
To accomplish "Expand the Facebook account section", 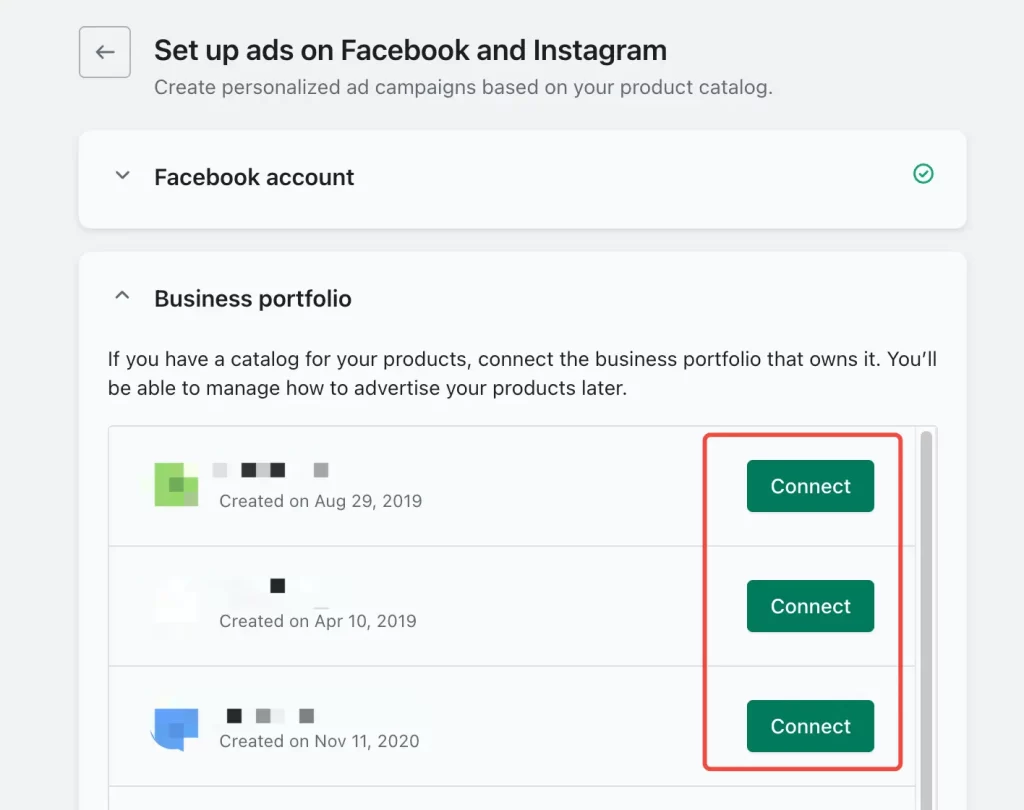I will [x=122, y=175].
